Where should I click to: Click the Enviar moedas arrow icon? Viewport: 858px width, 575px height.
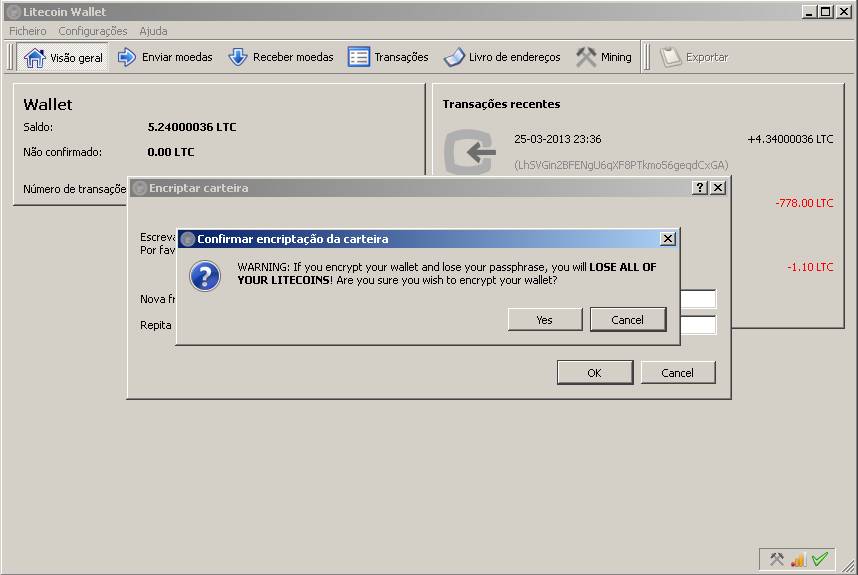tap(126, 57)
